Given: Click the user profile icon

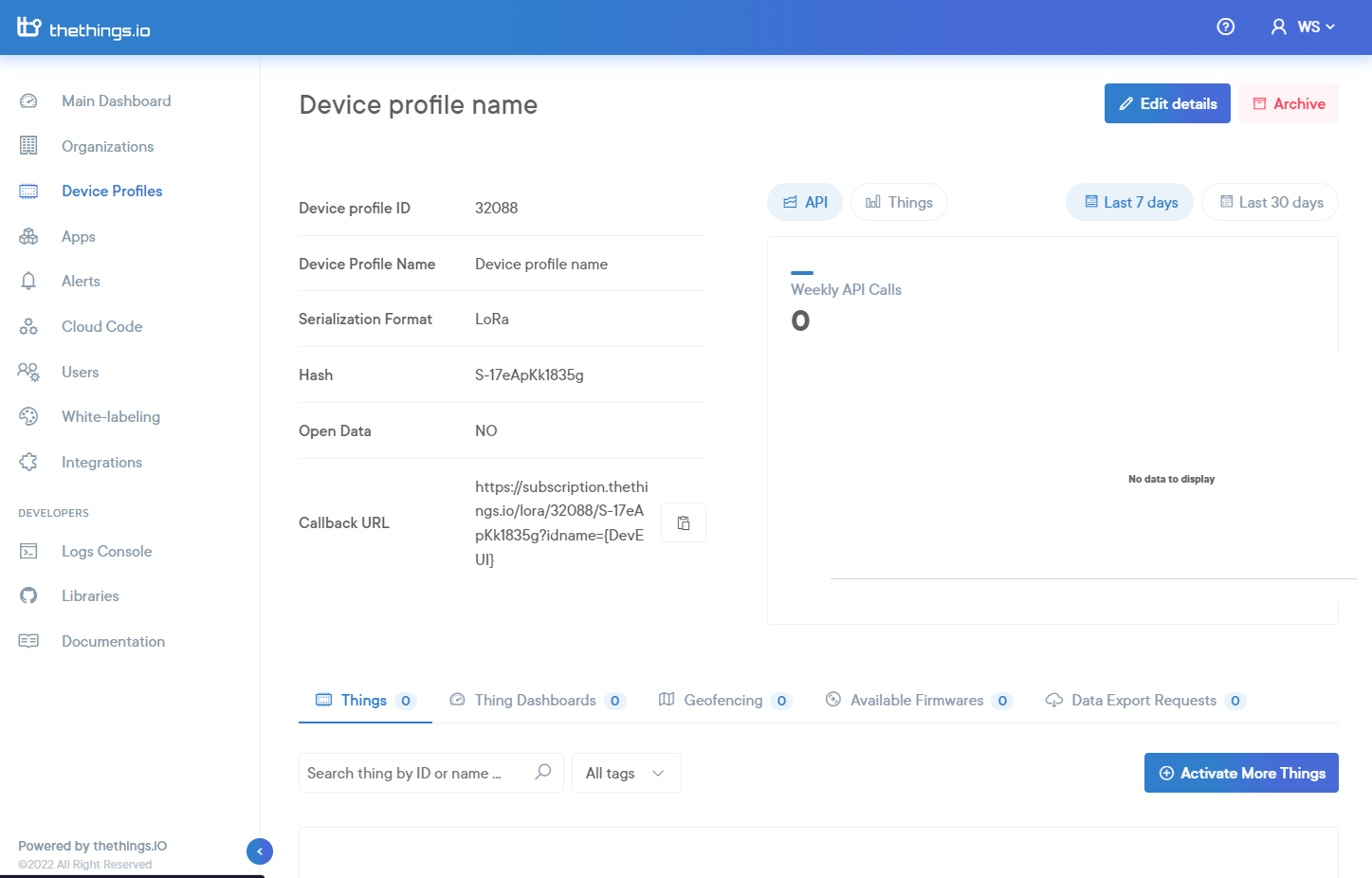Looking at the screenshot, I should [1279, 27].
